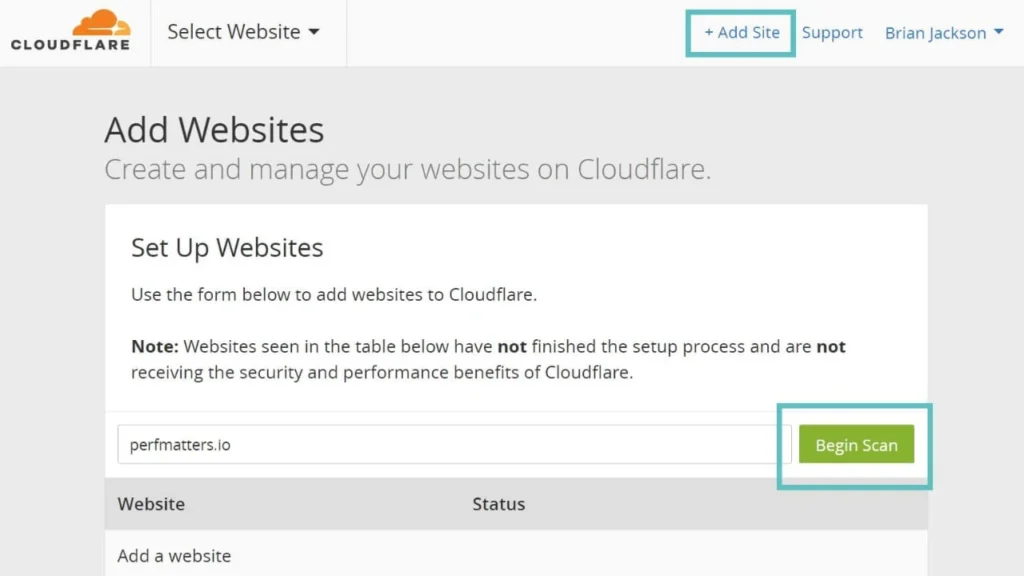Click the caret arrow beside Select Website
This screenshot has width=1024, height=576.
tap(314, 32)
